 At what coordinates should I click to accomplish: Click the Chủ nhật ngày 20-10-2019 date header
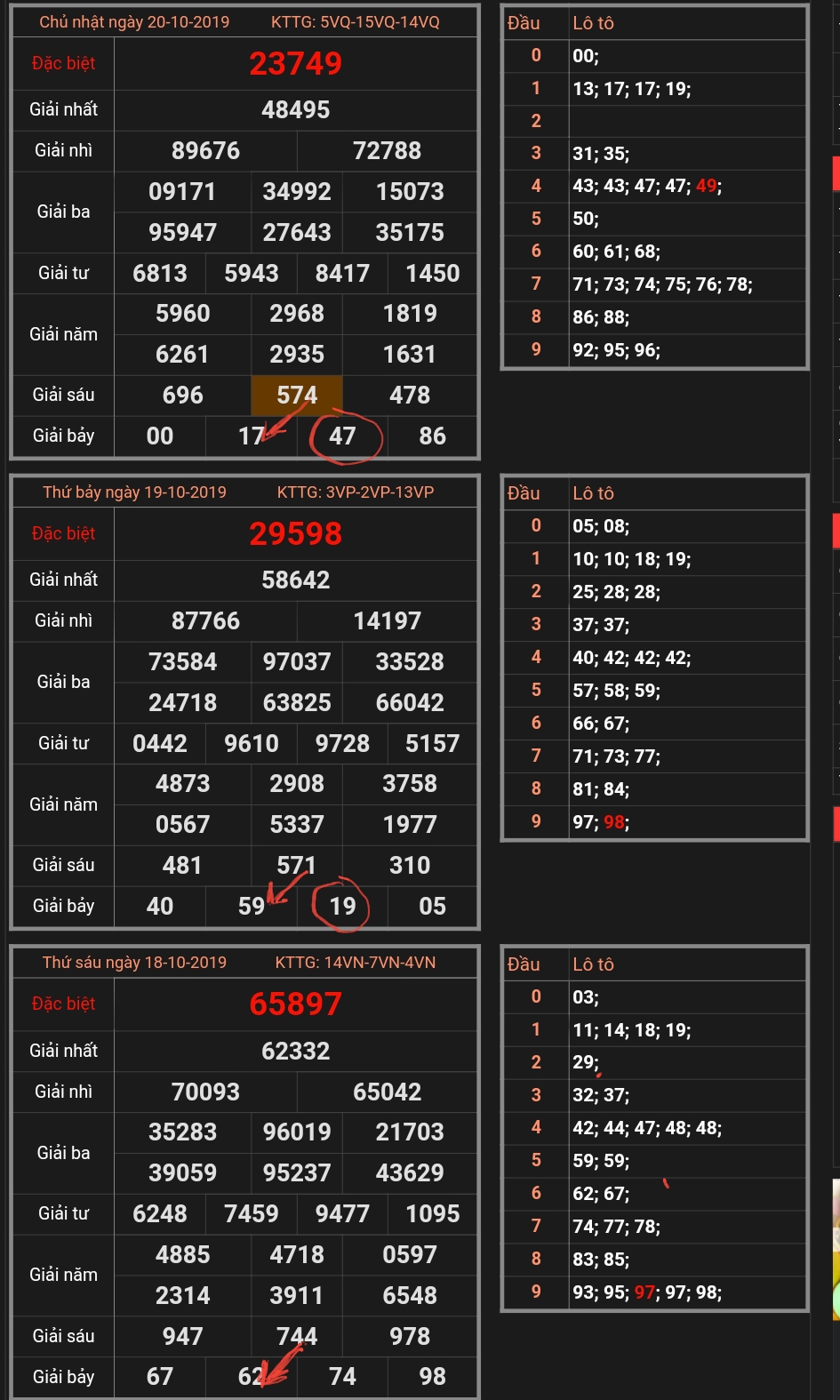(134, 22)
